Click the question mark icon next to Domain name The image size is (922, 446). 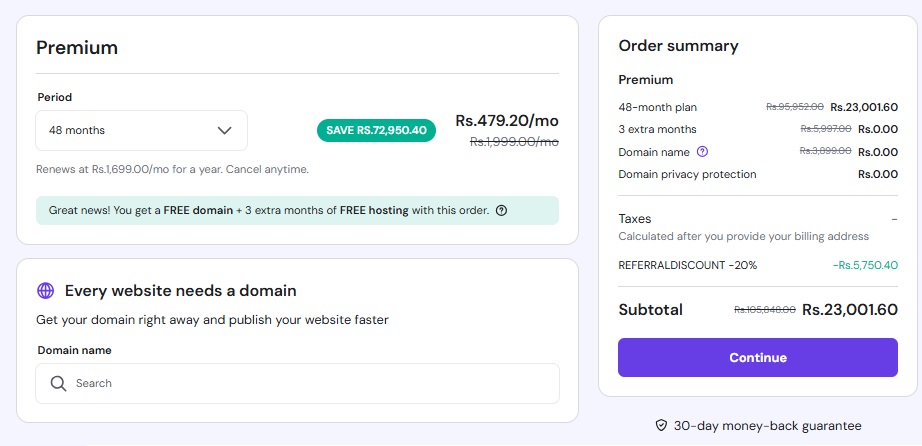point(702,152)
